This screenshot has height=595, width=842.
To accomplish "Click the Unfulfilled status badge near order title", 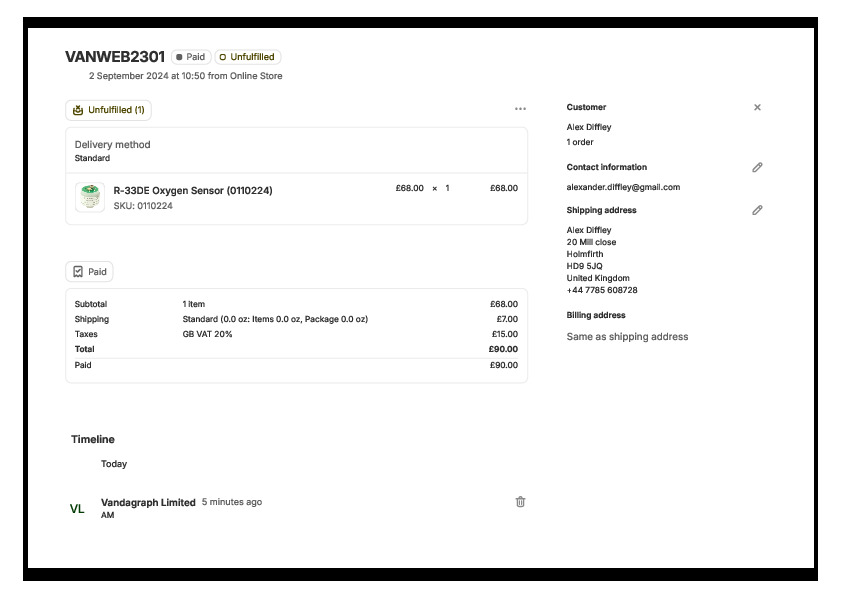I will [247, 57].
